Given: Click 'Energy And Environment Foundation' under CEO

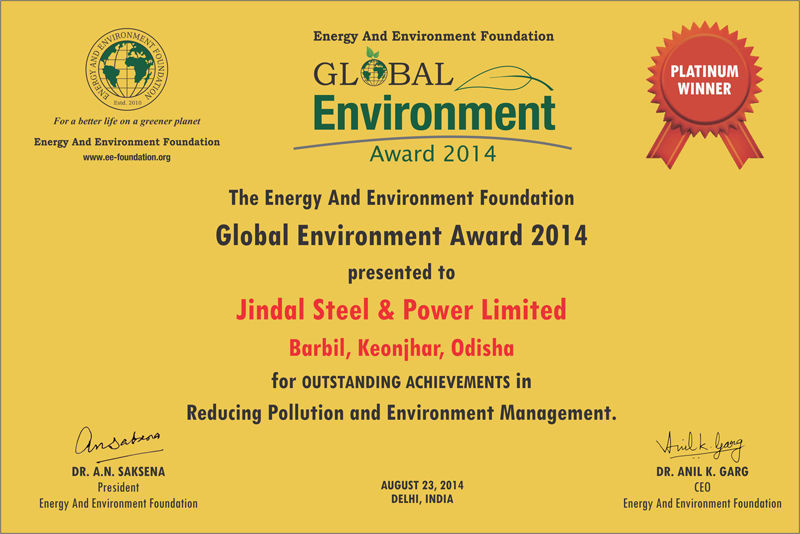Looking at the screenshot, I should pos(703,504).
